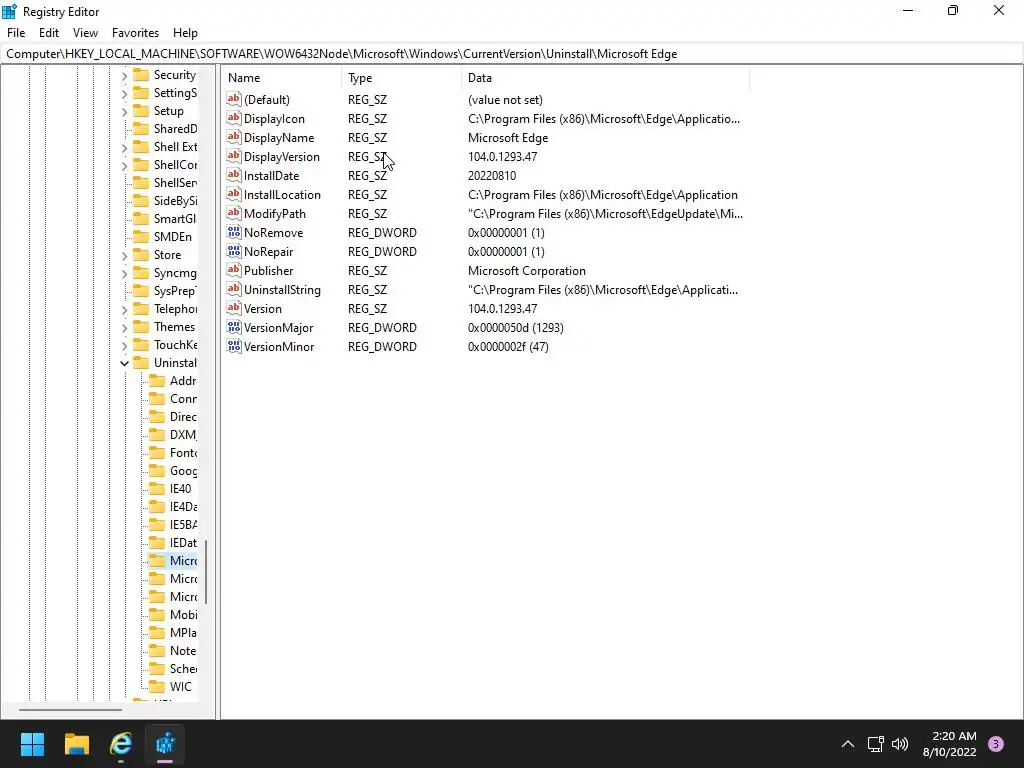Expand the Themes key

point(124,327)
